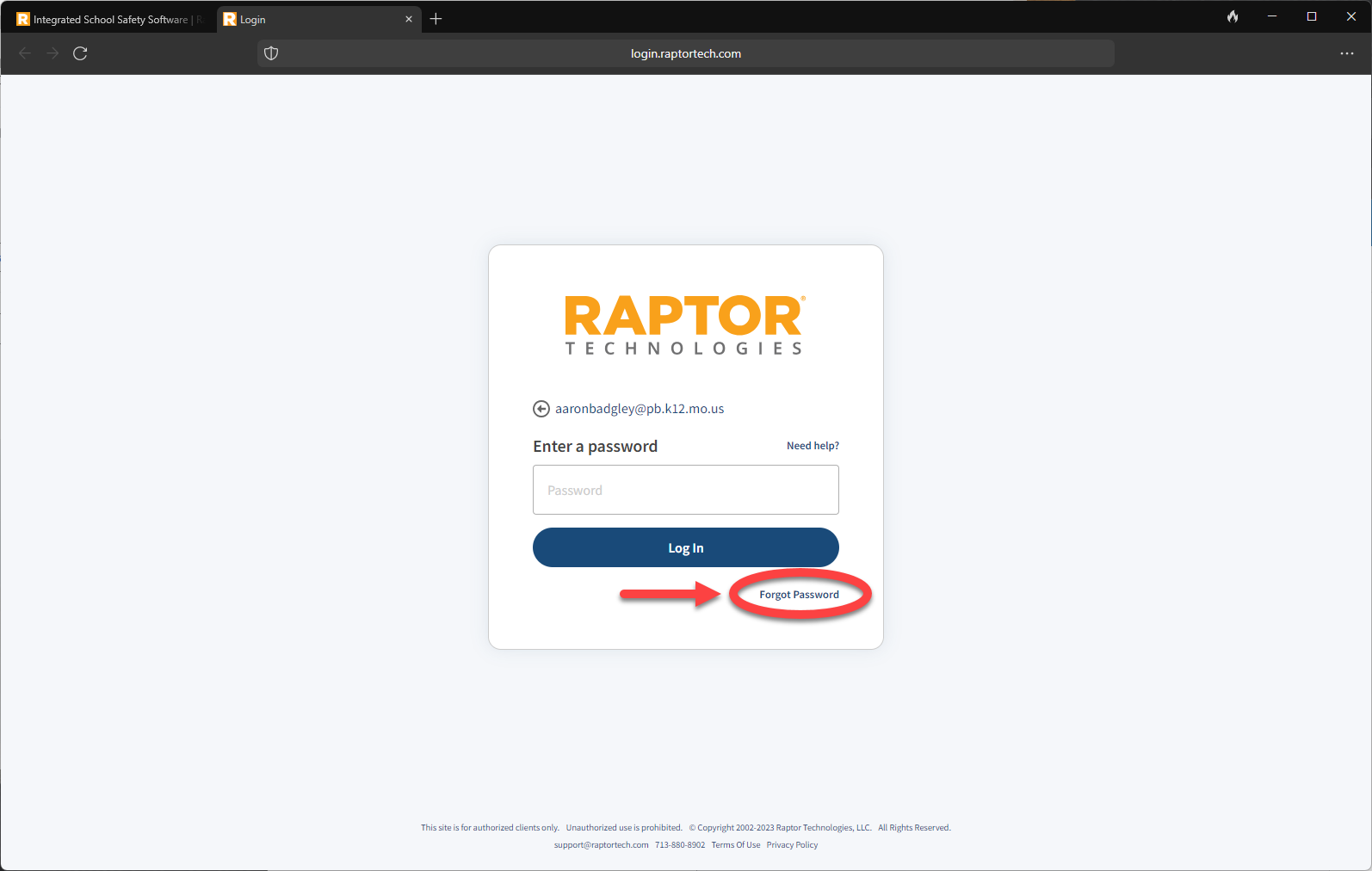Close the Login tab

click(x=409, y=19)
